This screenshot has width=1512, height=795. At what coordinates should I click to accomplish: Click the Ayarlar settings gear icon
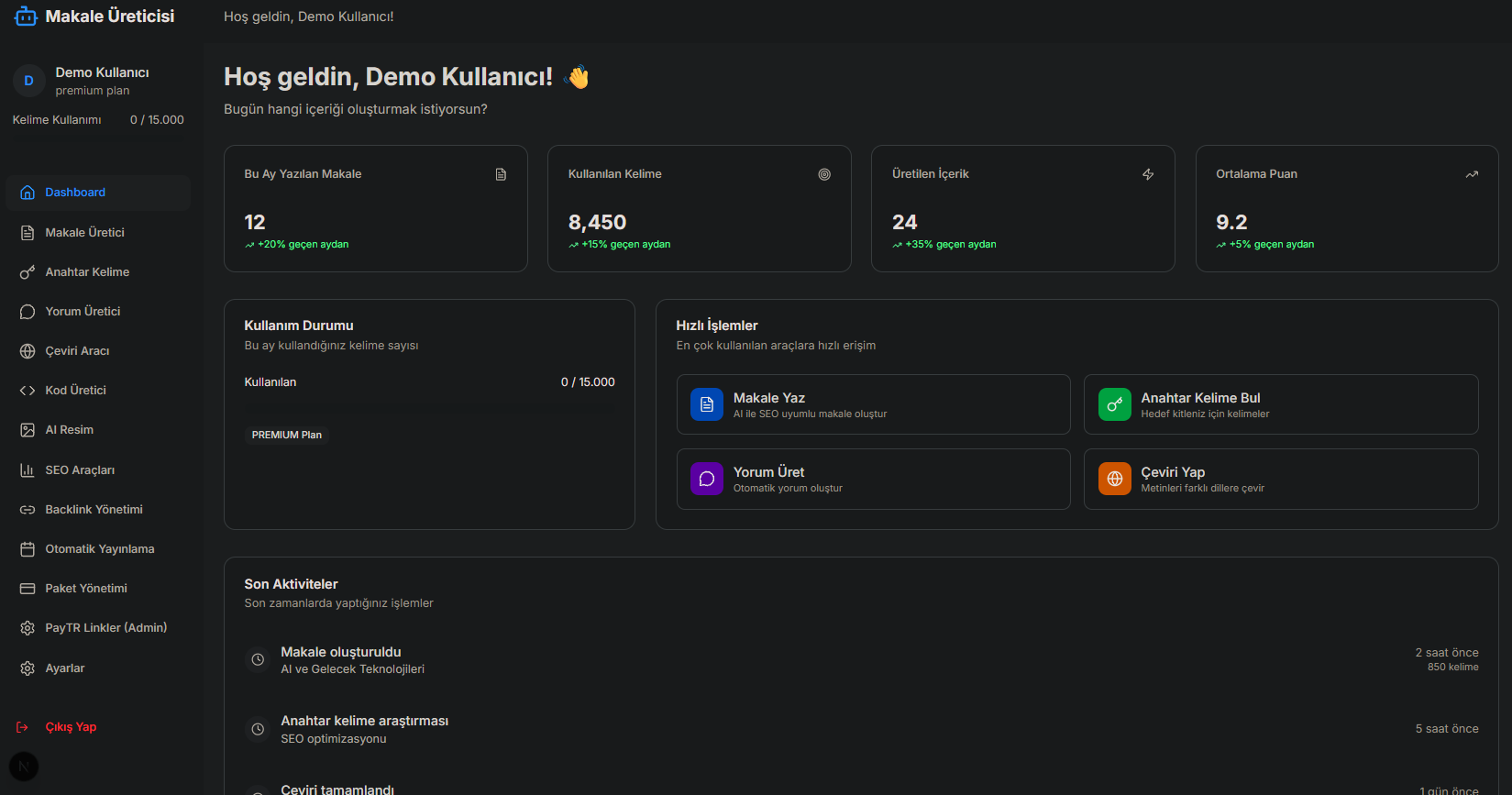28,668
